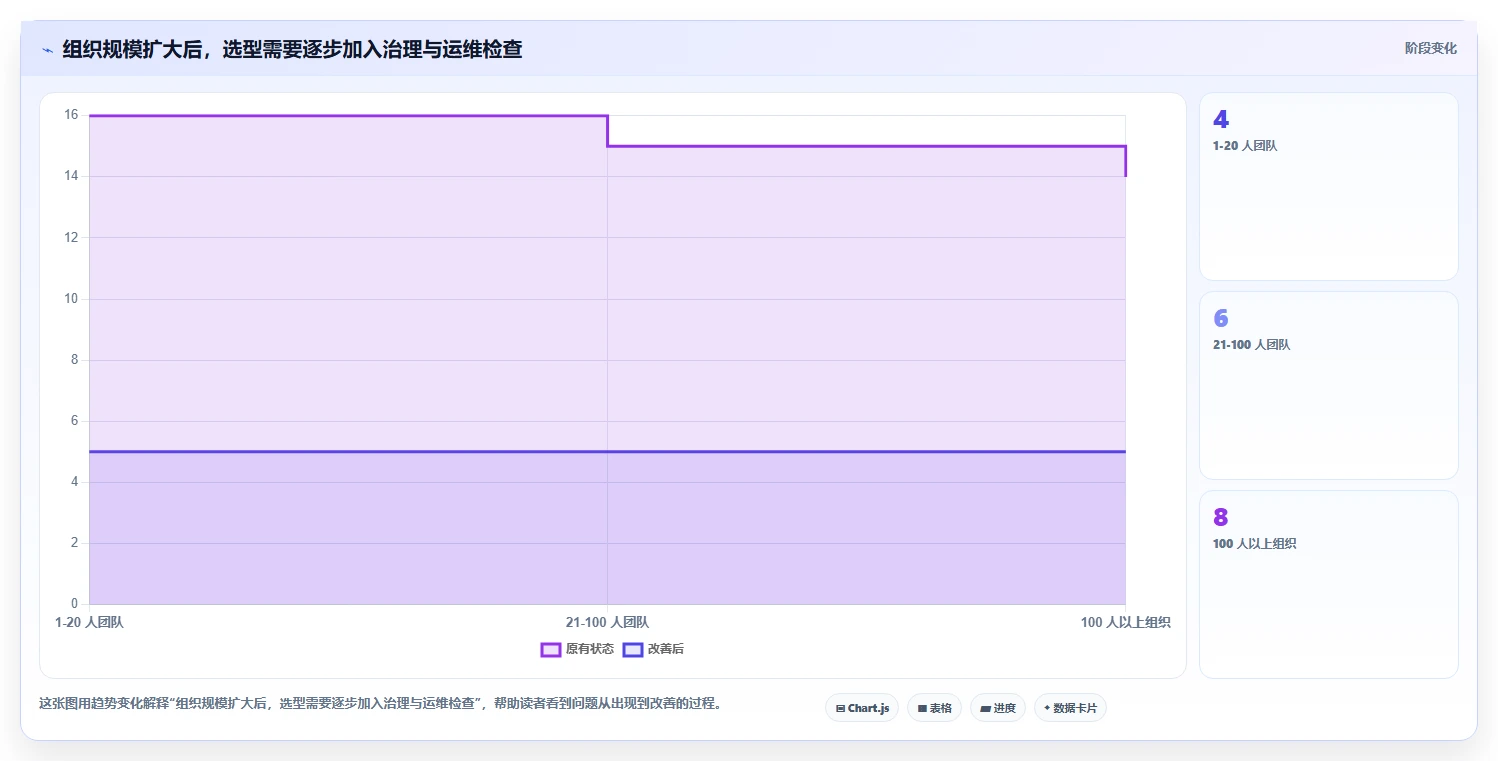Click the lightning icon beside the title
Screen dimensions: 1498x761
click(48, 49)
